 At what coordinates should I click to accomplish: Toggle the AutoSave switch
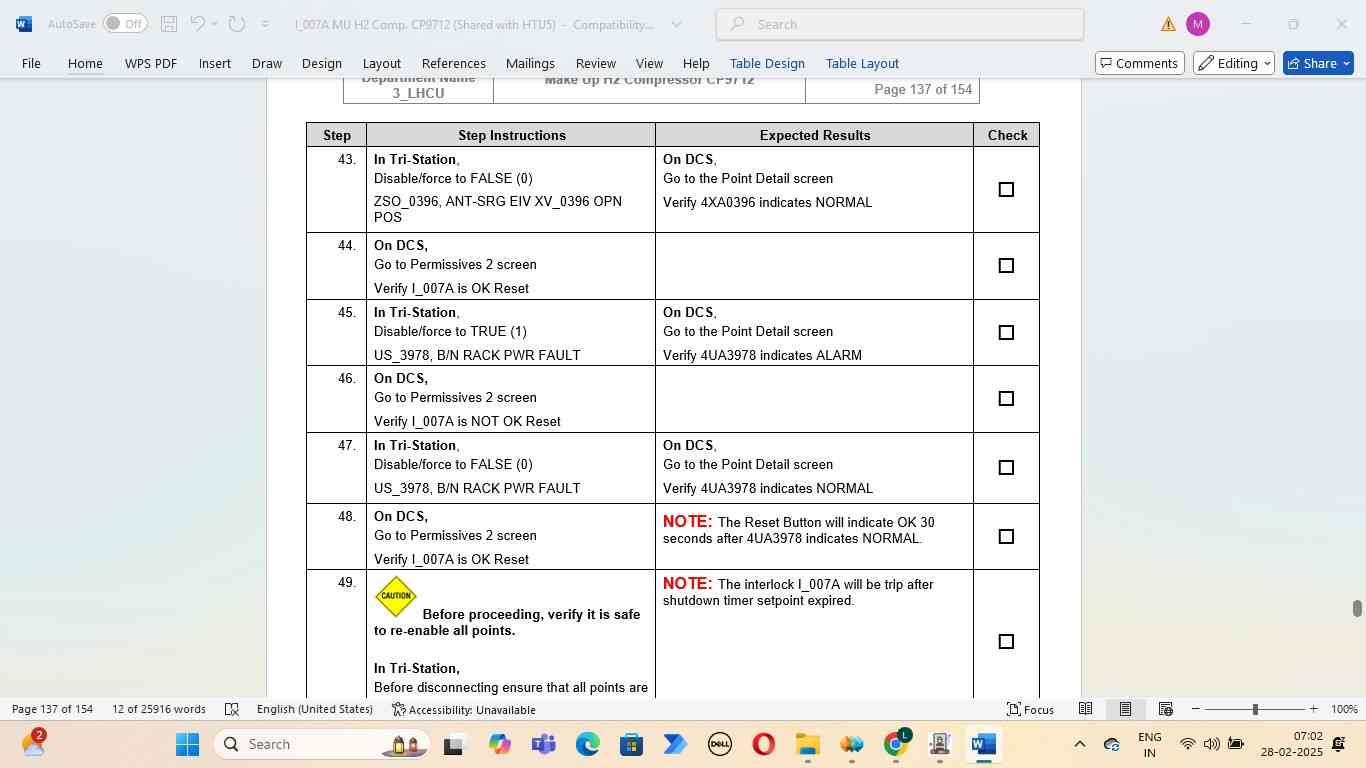(125, 24)
